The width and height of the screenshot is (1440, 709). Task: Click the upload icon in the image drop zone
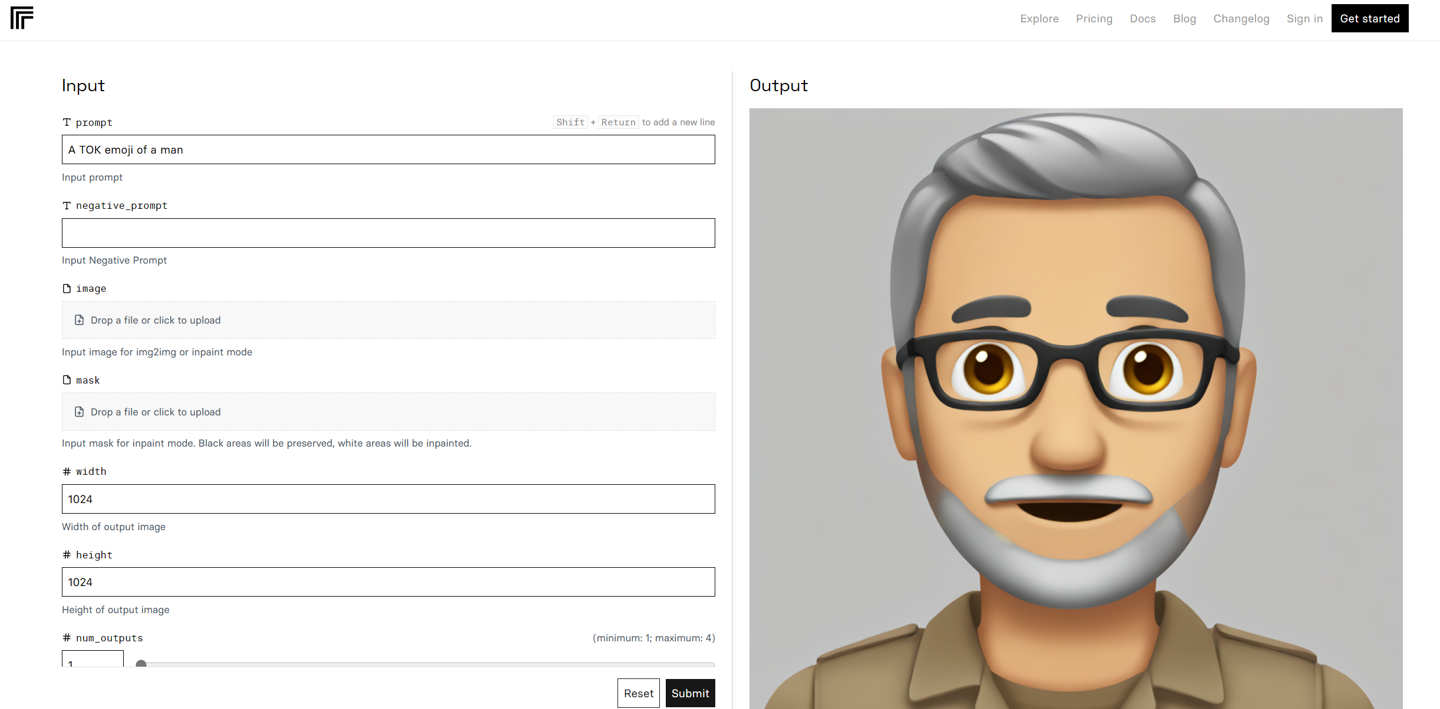[x=79, y=320]
